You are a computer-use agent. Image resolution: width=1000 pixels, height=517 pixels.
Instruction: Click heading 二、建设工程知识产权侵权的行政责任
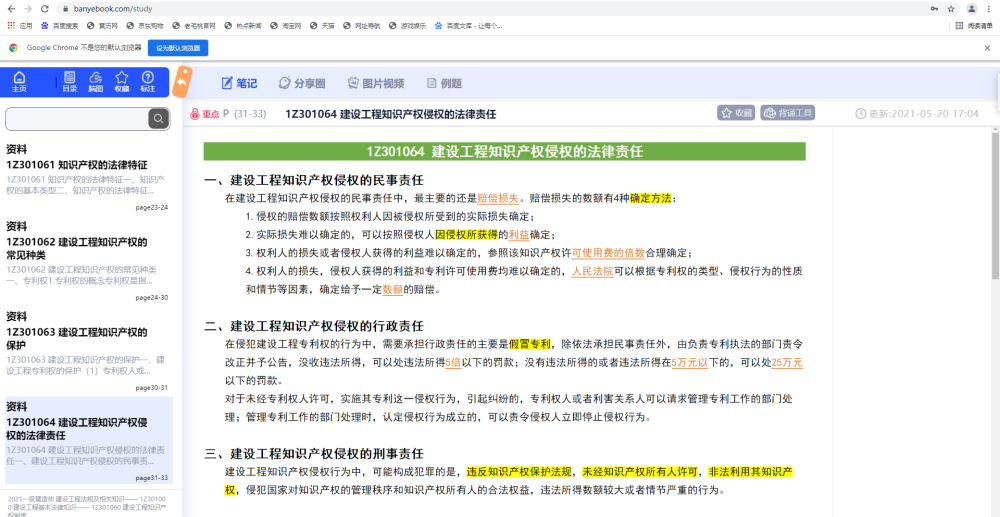[313, 327]
